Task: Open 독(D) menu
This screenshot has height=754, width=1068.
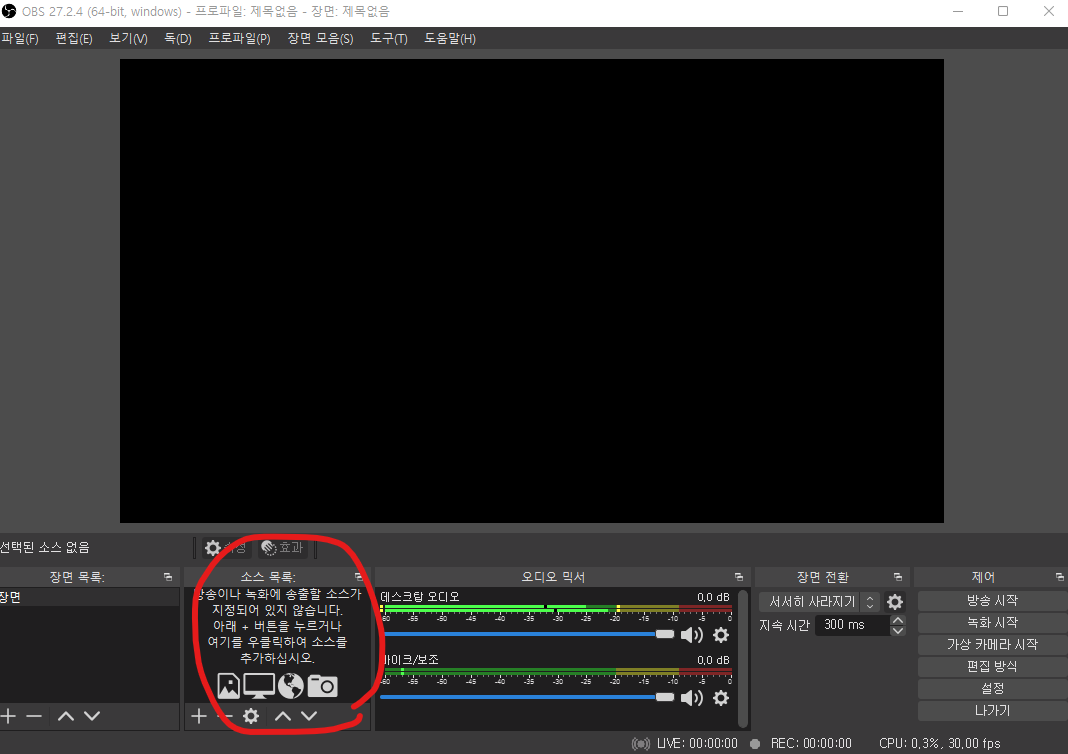Action: 178,38
